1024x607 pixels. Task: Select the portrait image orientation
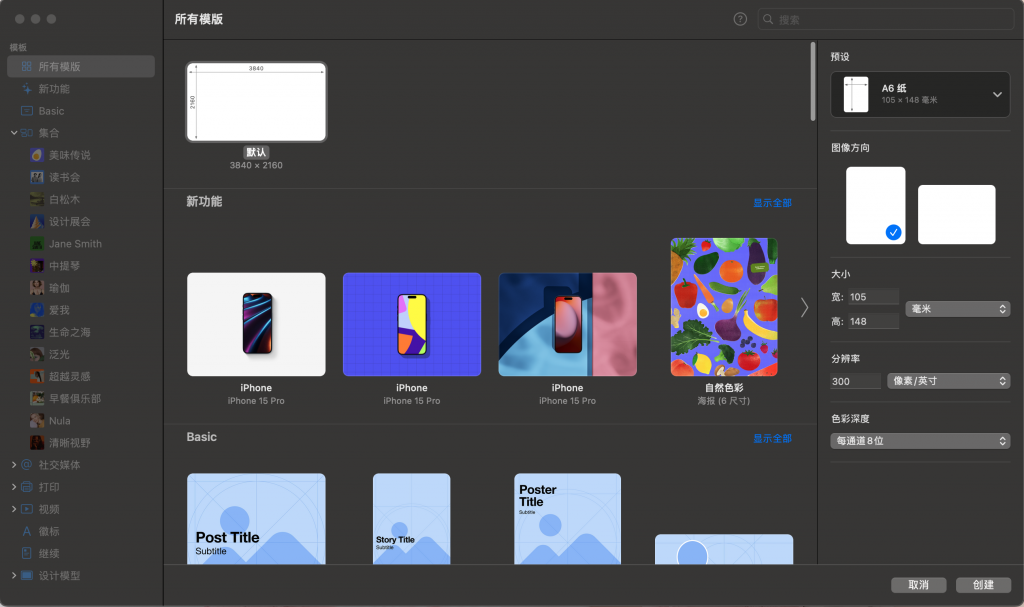click(x=875, y=203)
